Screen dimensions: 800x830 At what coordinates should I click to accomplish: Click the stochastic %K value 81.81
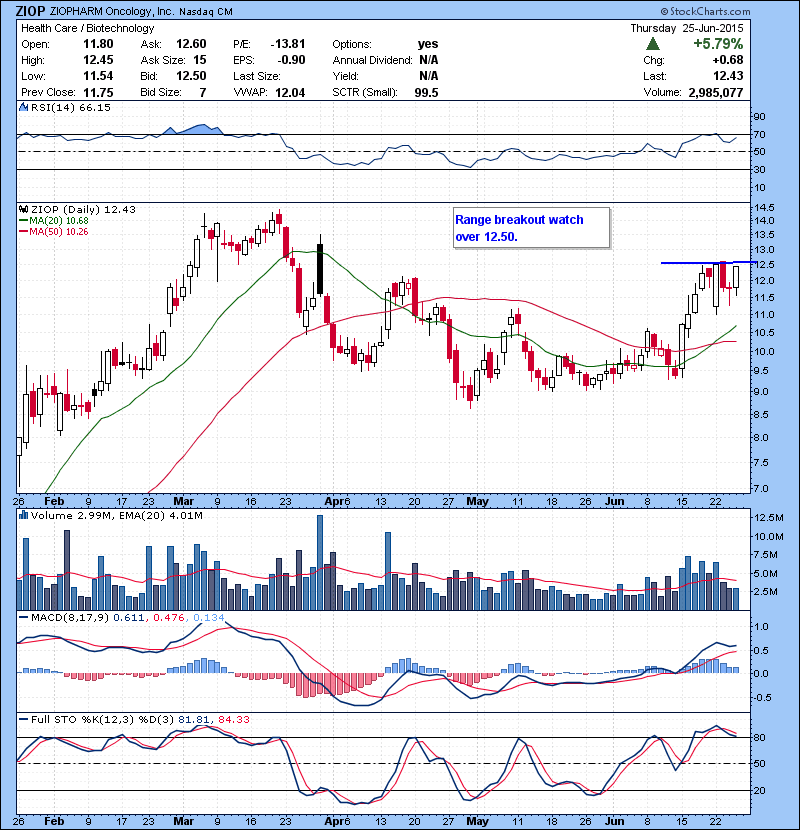click(x=194, y=719)
